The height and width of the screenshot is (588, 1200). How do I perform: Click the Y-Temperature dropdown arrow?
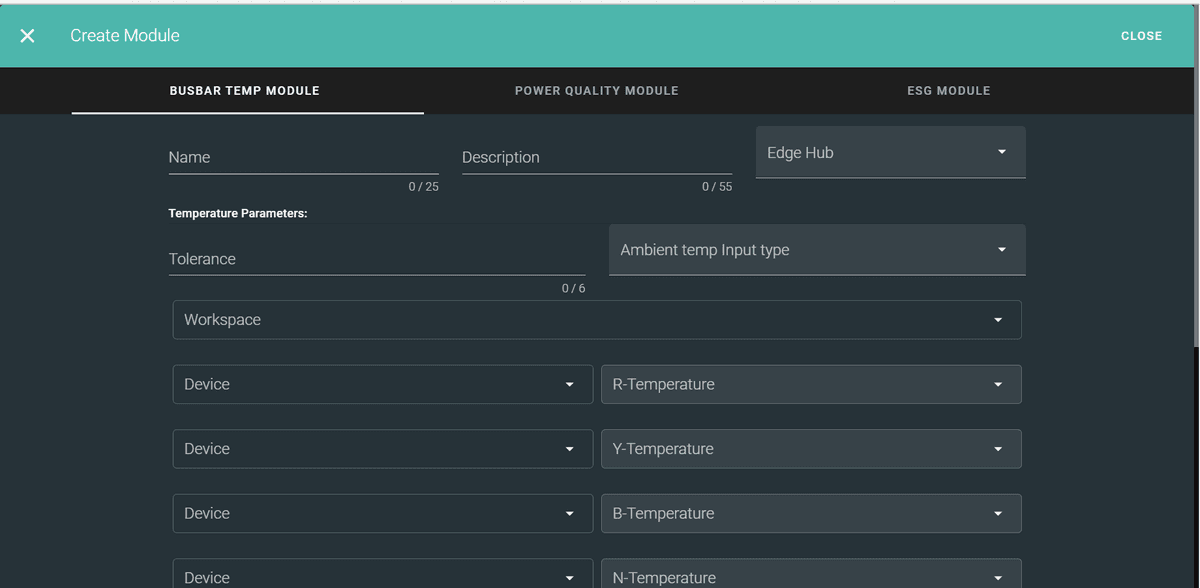click(x=997, y=449)
